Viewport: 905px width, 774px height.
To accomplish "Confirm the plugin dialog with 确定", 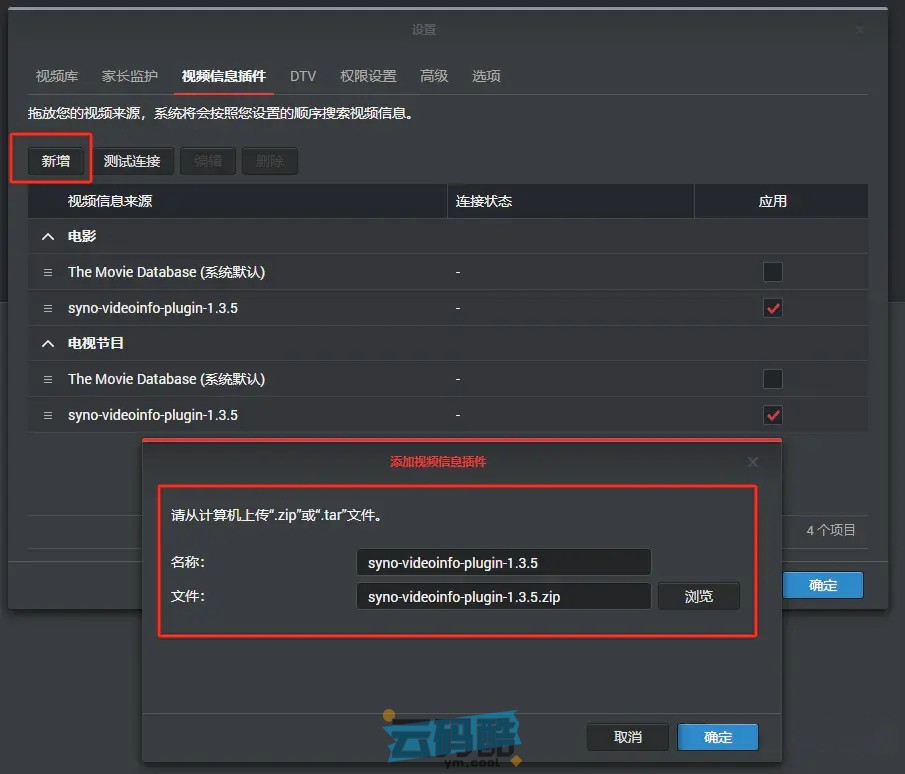I will [717, 737].
